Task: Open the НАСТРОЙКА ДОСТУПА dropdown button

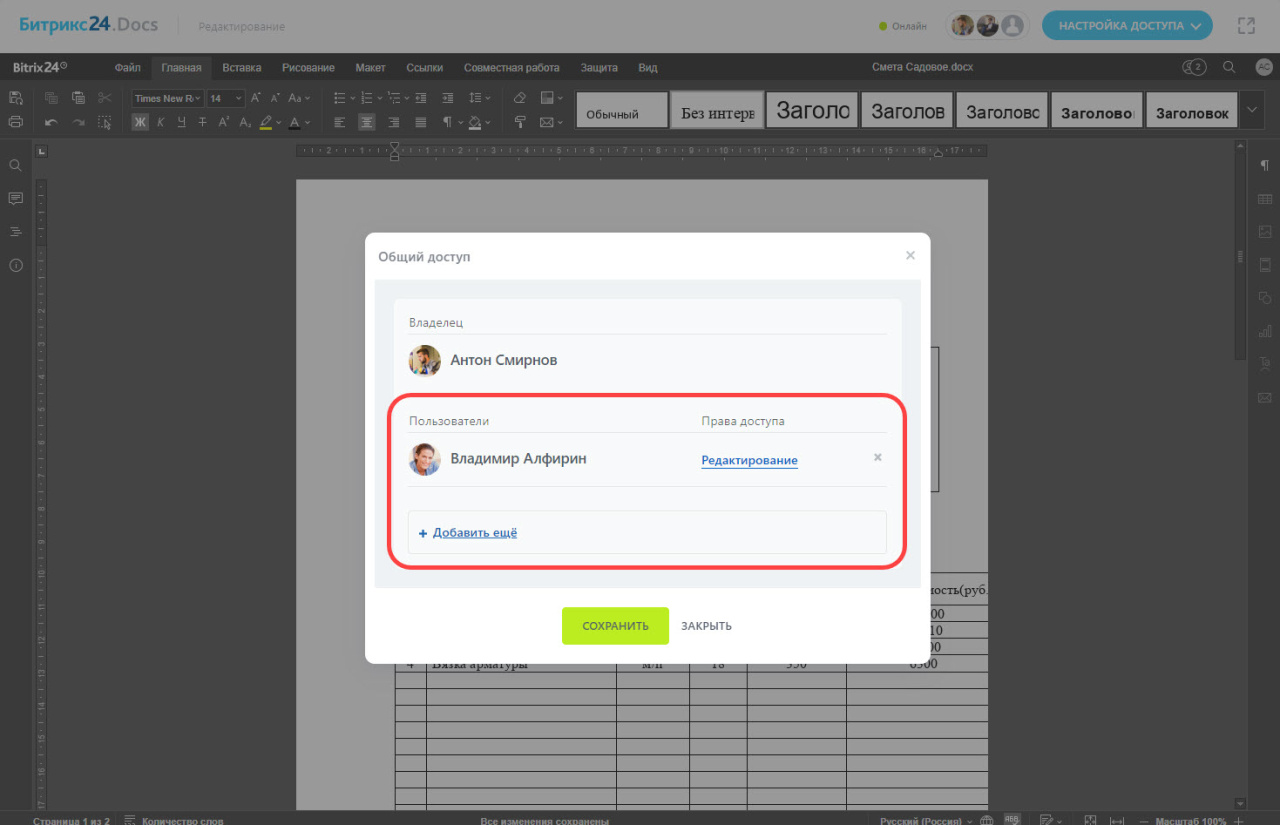Action: click(1127, 26)
